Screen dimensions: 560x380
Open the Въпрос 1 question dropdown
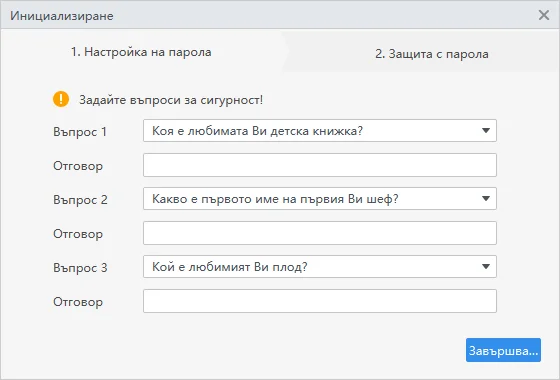click(x=320, y=131)
